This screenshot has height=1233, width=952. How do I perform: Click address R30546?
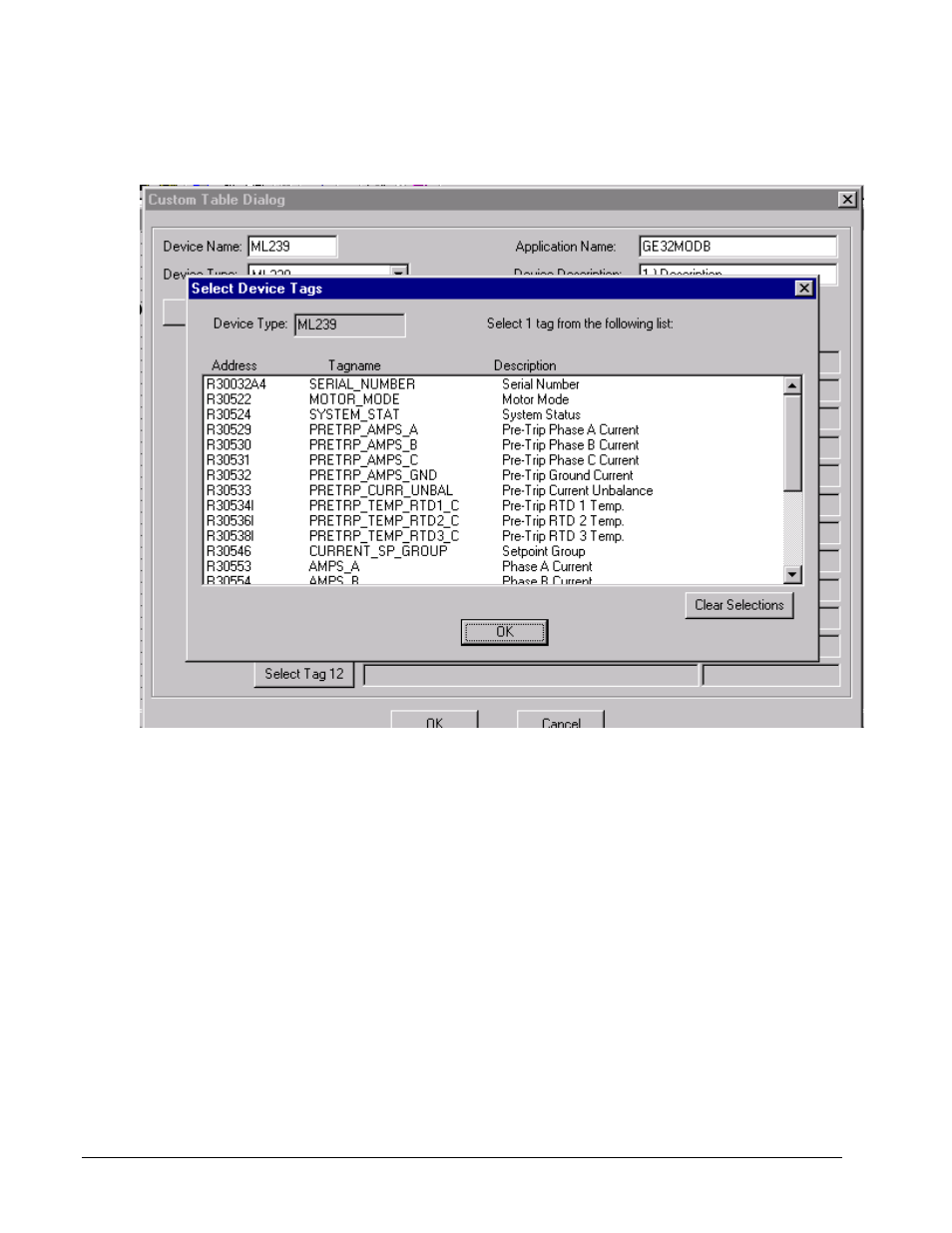[x=229, y=551]
